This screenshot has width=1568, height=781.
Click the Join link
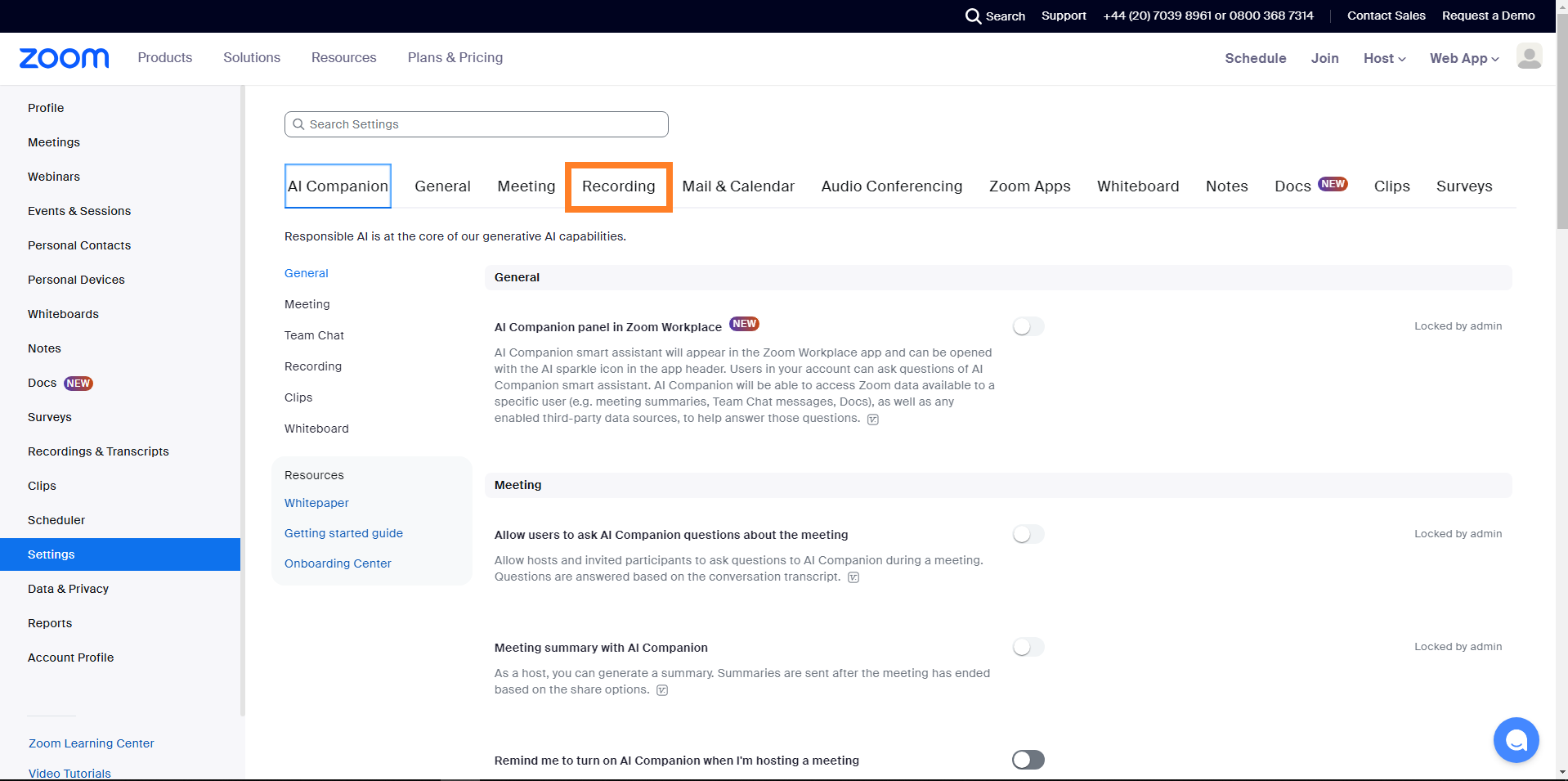[1325, 58]
